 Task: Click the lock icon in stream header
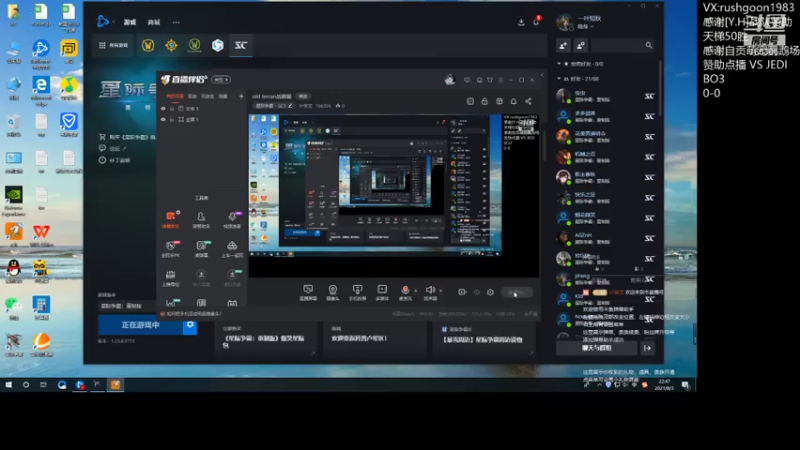coord(485,101)
